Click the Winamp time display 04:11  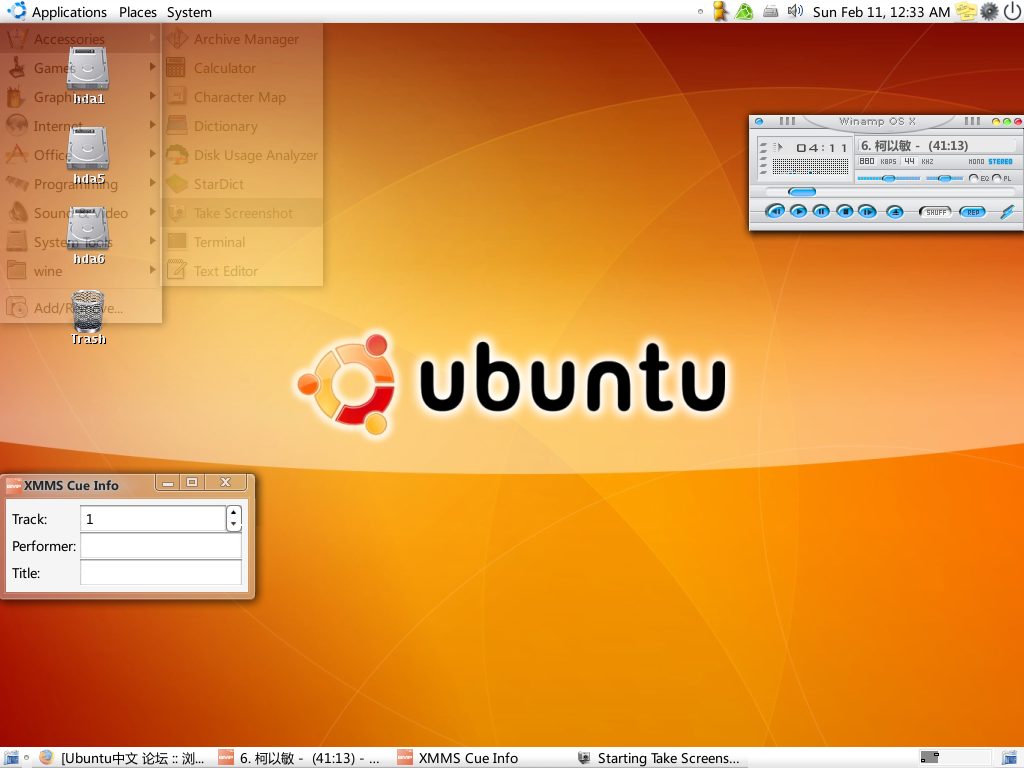click(822, 148)
